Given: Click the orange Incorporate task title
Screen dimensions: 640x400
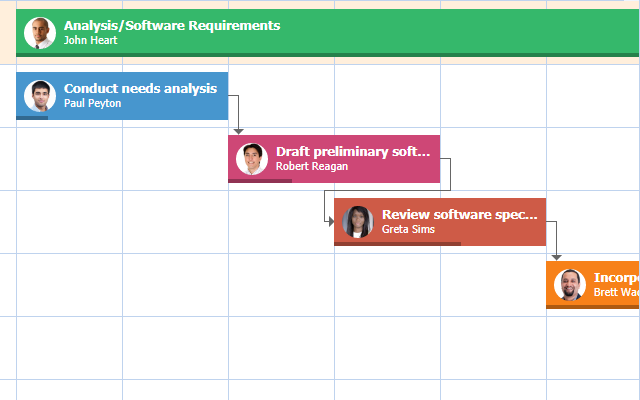Looking at the screenshot, I should click(x=615, y=277).
